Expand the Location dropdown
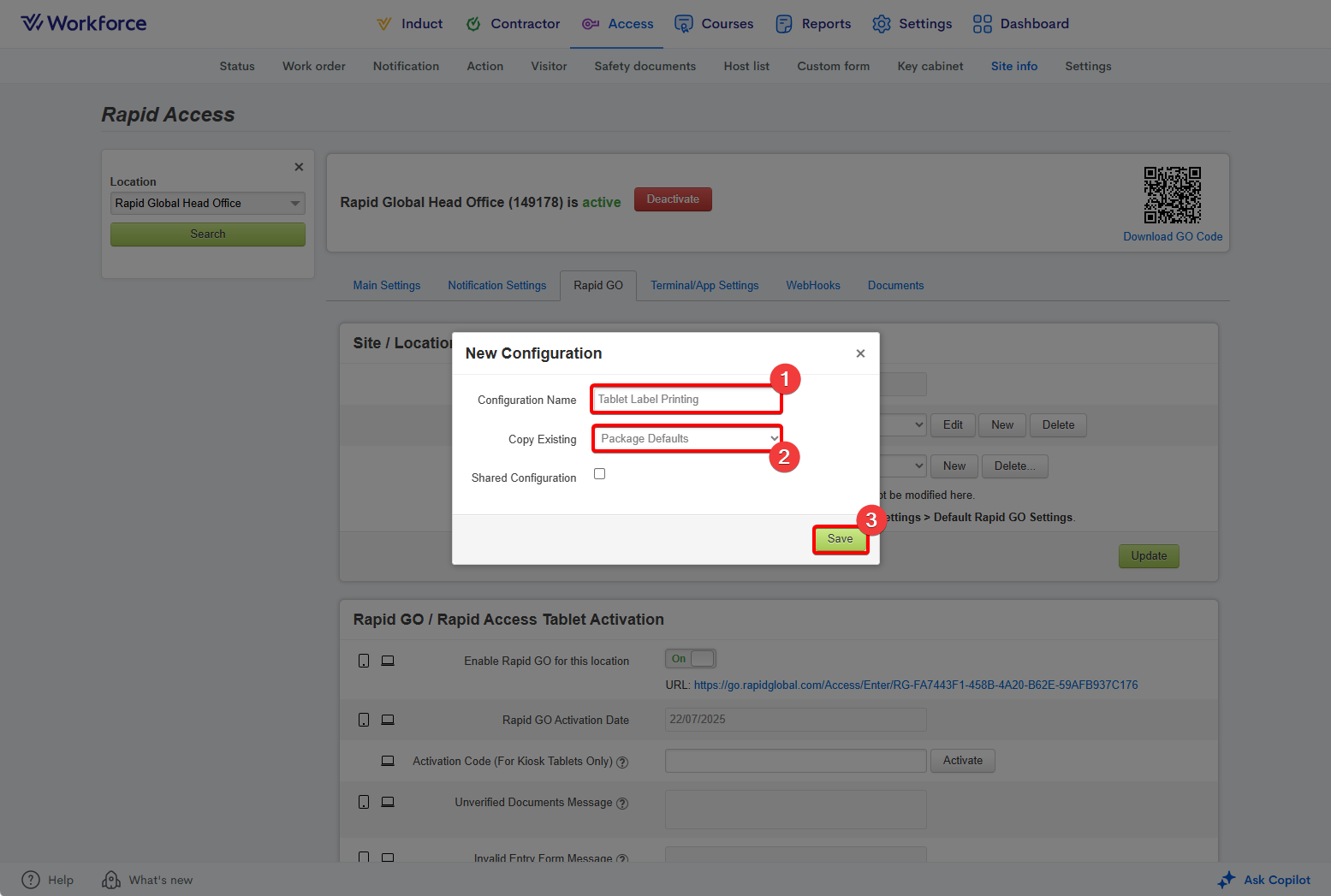The height and width of the screenshot is (896, 1331). tap(208, 203)
